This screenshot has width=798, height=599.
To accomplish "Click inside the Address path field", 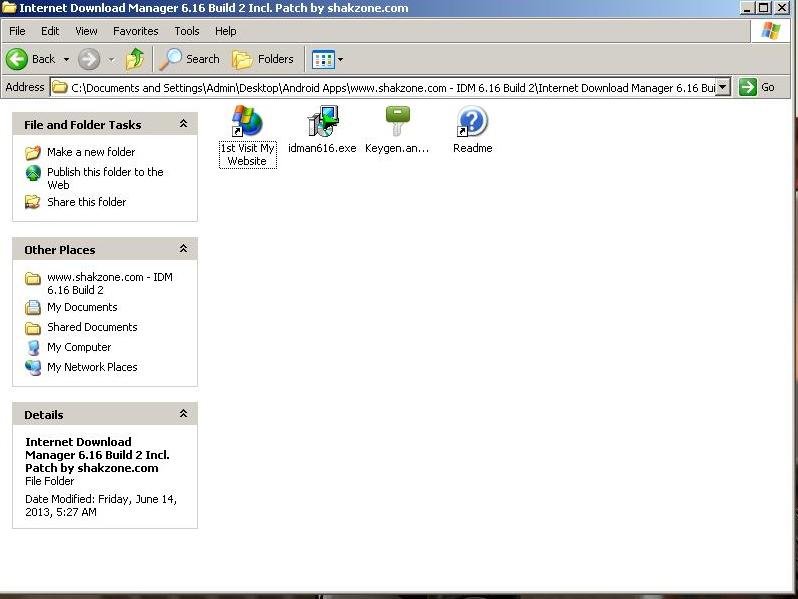I will [392, 88].
